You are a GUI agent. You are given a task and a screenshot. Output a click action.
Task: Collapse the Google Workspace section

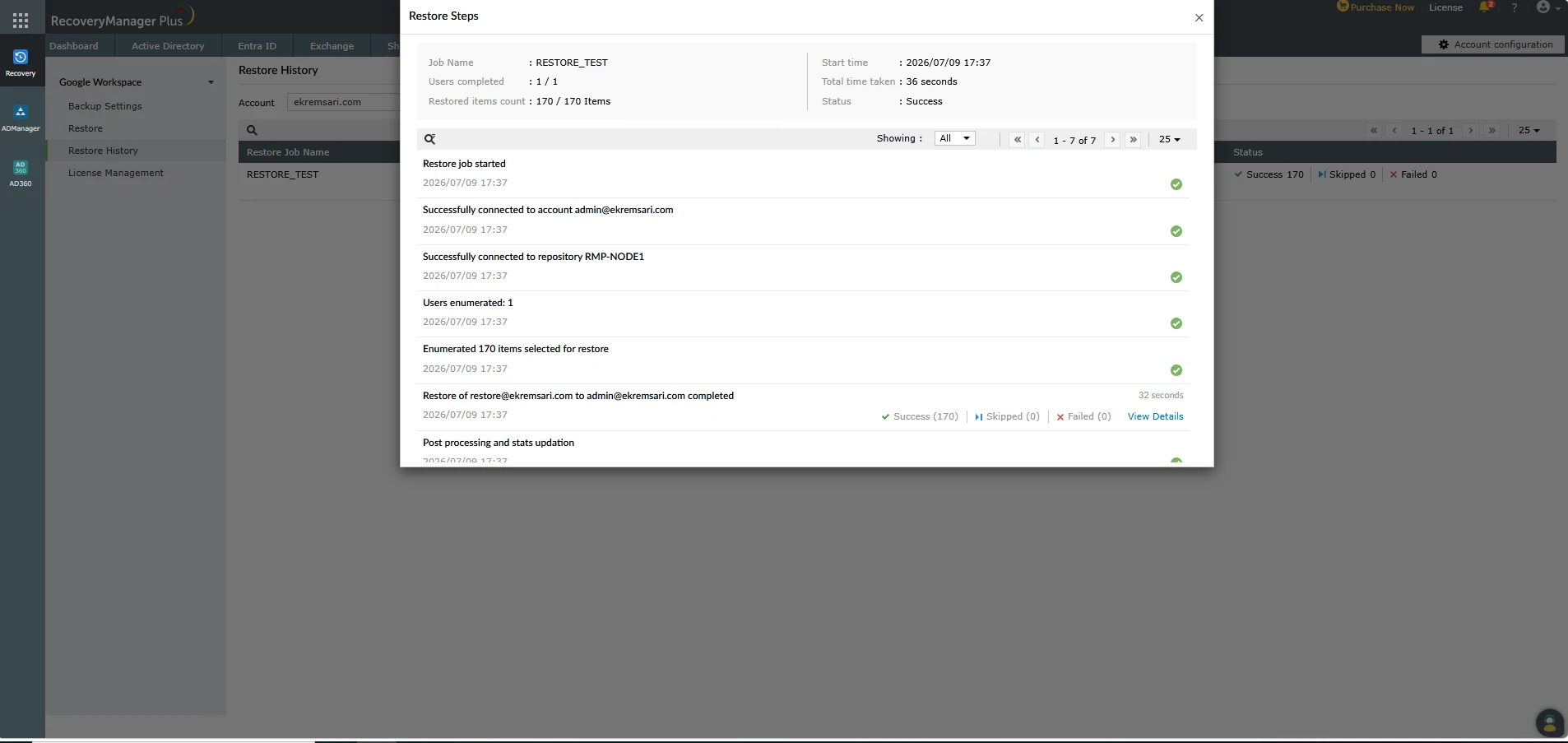tap(211, 82)
